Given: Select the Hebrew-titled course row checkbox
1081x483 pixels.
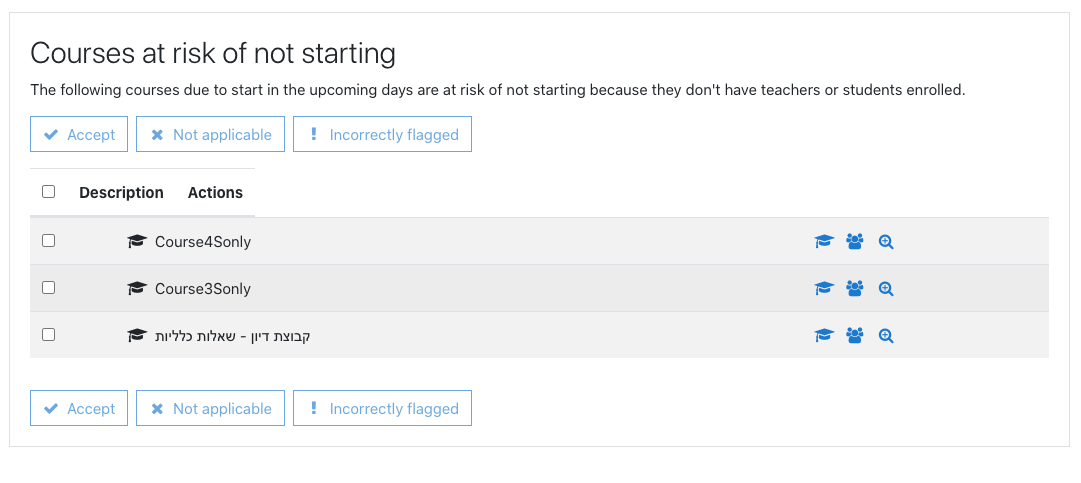Looking at the screenshot, I should [48, 334].
